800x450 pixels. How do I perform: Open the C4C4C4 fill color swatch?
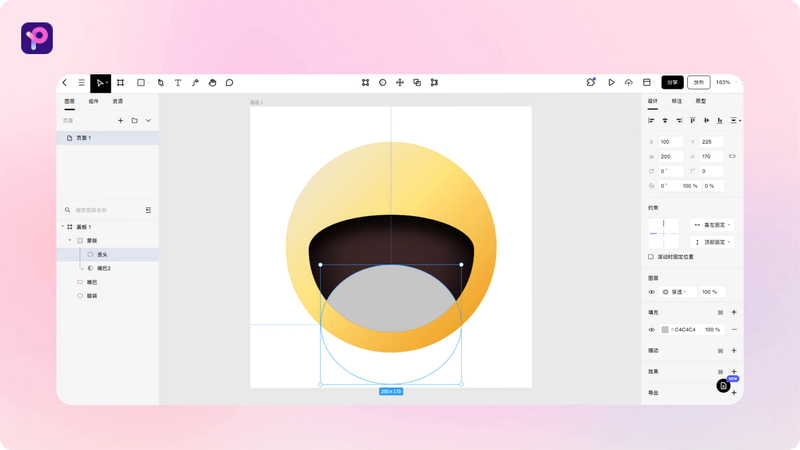[665, 330]
